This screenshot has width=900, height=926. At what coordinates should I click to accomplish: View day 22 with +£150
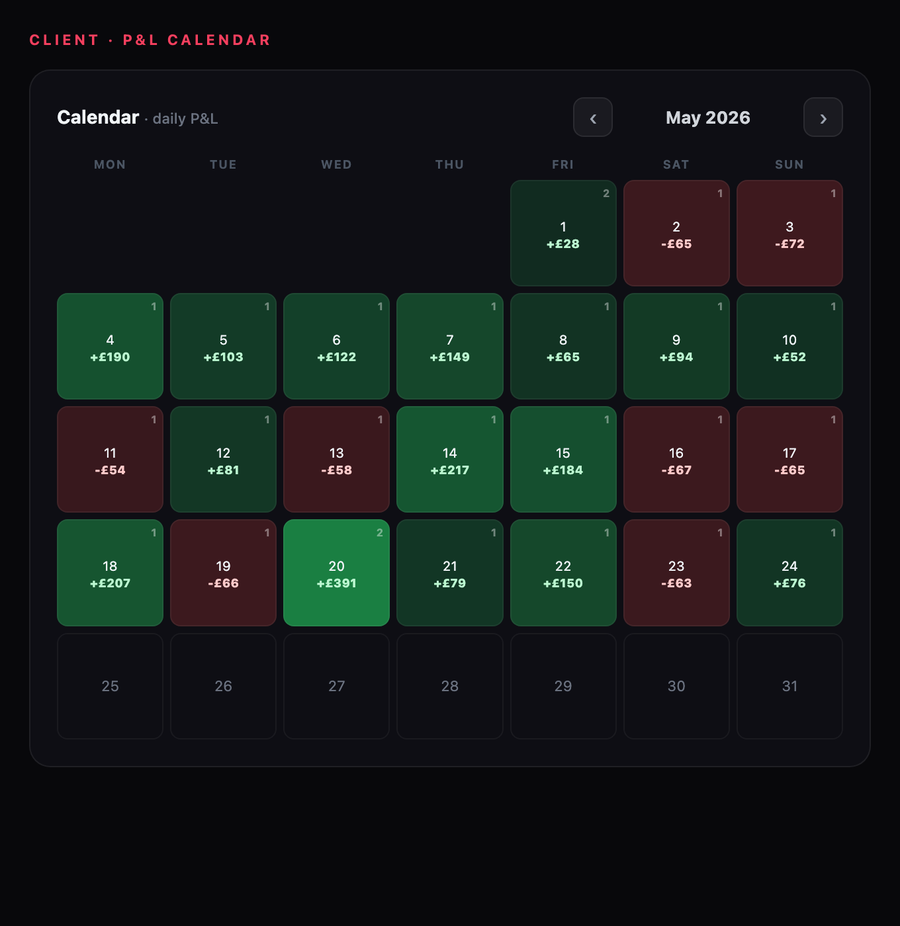(563, 573)
